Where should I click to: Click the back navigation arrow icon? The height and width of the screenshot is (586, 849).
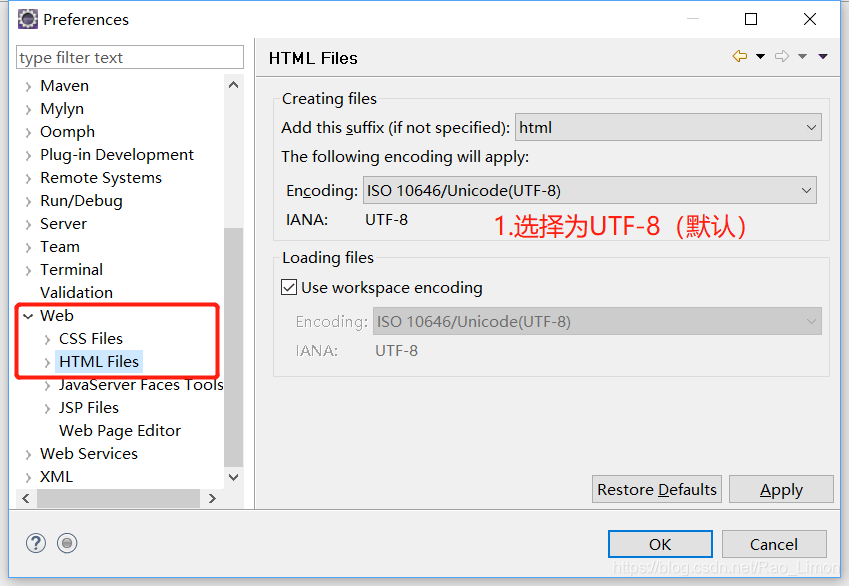[x=740, y=56]
